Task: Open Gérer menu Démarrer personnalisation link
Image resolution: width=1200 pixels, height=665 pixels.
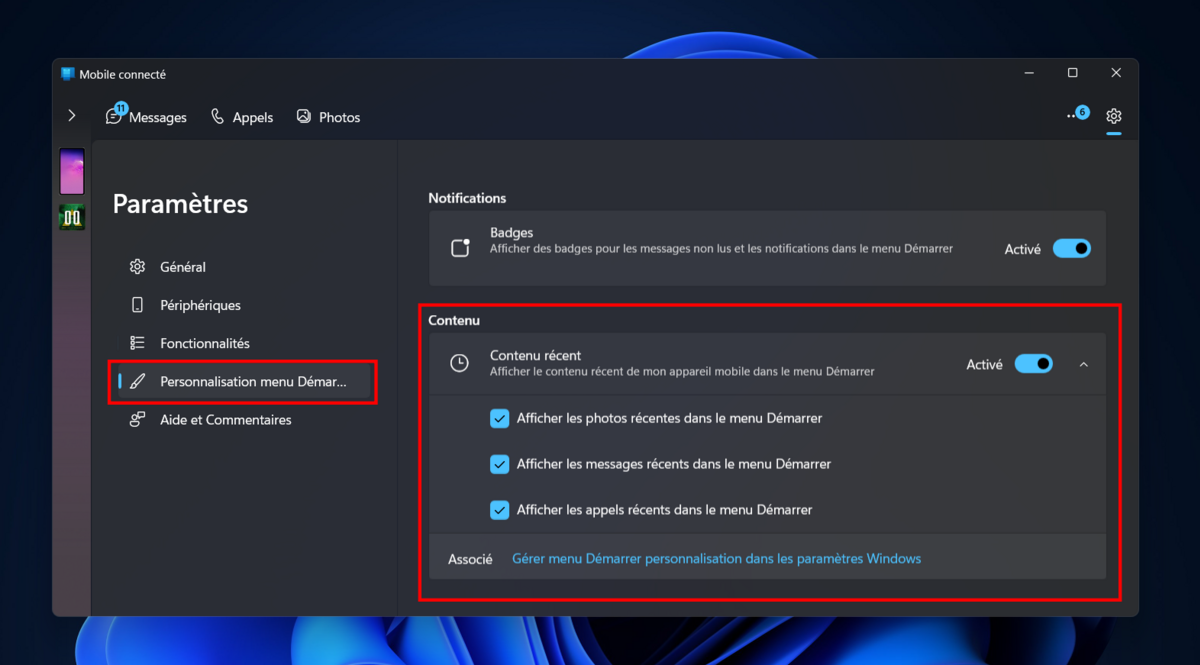Action: (x=716, y=559)
